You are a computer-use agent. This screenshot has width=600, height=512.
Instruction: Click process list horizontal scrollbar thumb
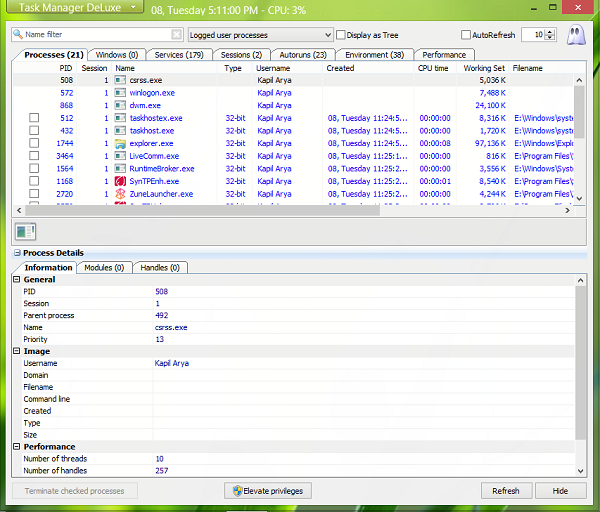tap(202, 210)
